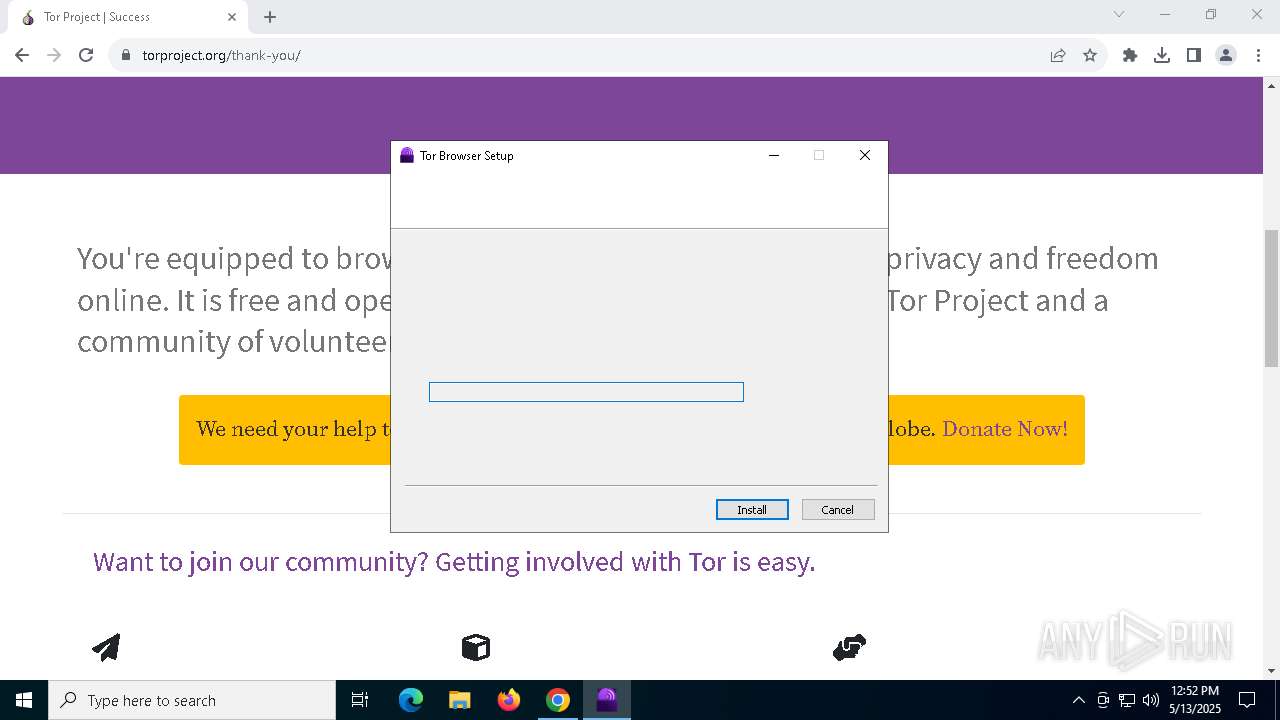1280x720 pixels.
Task: Open the network tray icon
Action: click(1127, 700)
